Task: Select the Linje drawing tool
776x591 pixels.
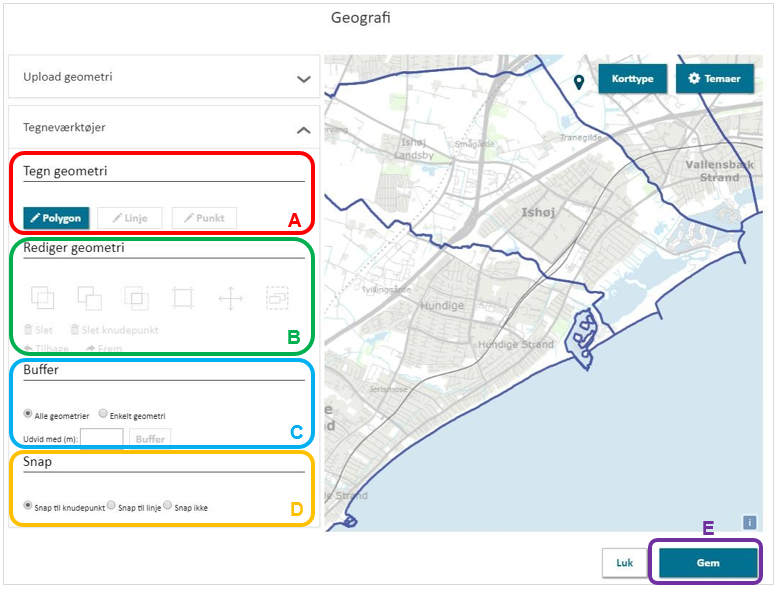Action: pyautogui.click(x=129, y=218)
